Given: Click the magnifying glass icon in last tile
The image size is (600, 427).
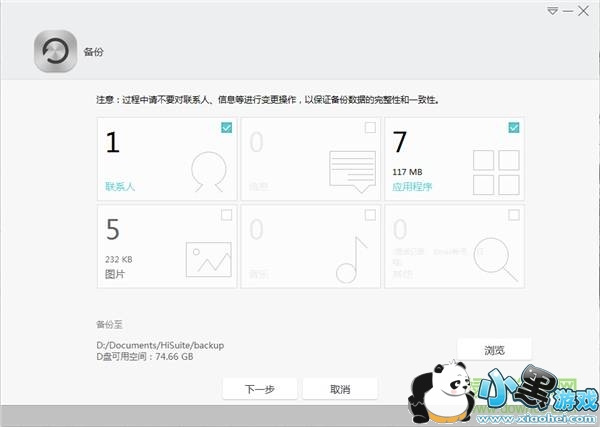Looking at the screenshot, I should pos(496,259).
